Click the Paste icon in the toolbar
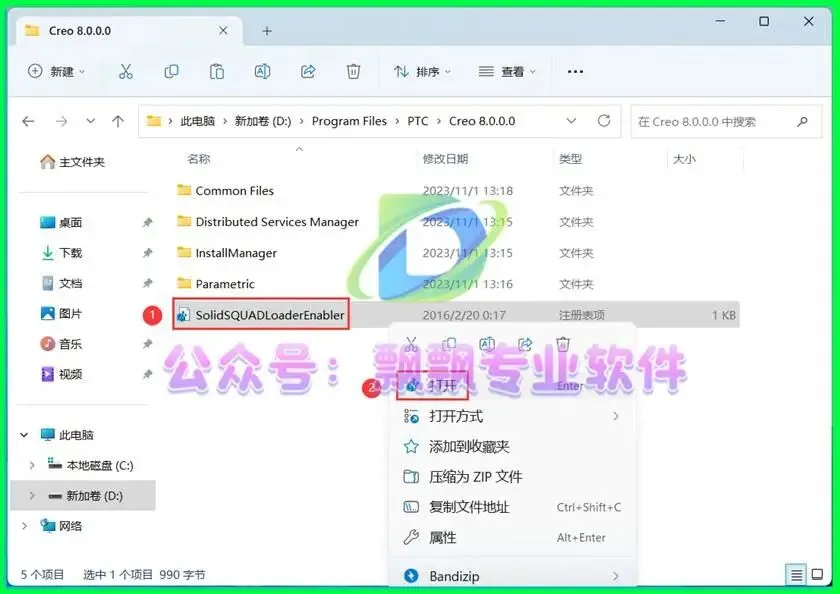 pos(216,71)
